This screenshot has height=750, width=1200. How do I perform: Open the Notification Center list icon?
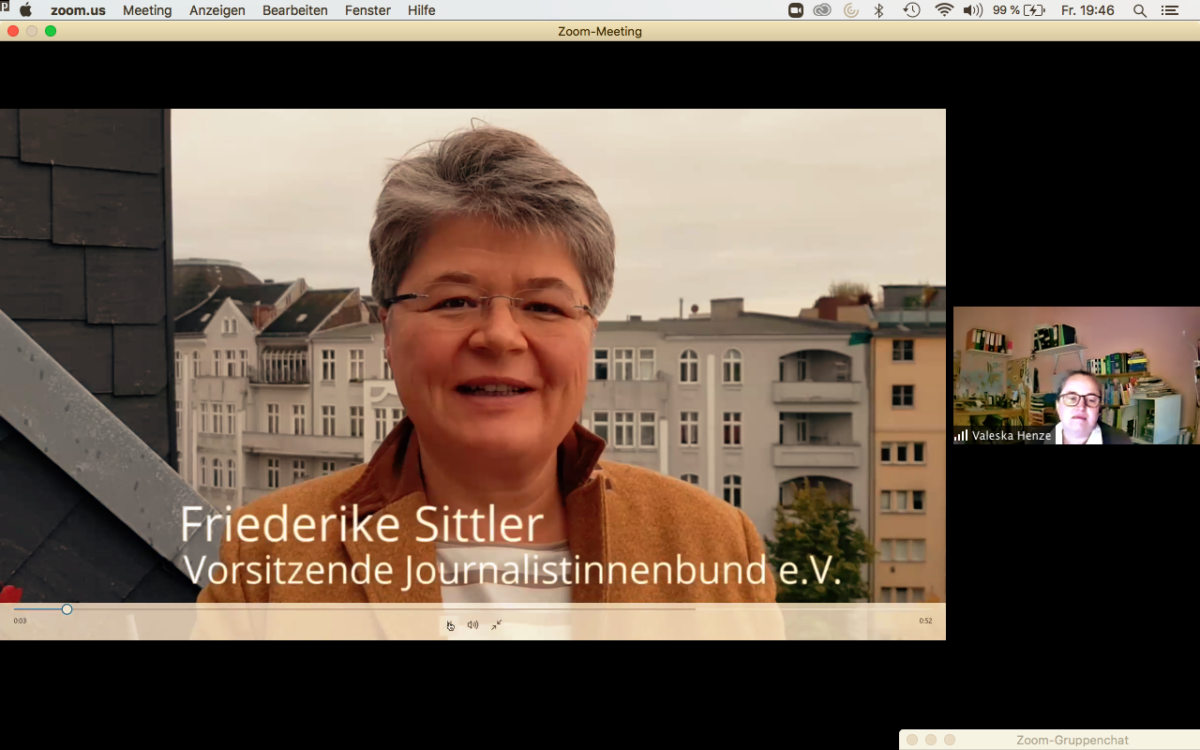click(1169, 10)
